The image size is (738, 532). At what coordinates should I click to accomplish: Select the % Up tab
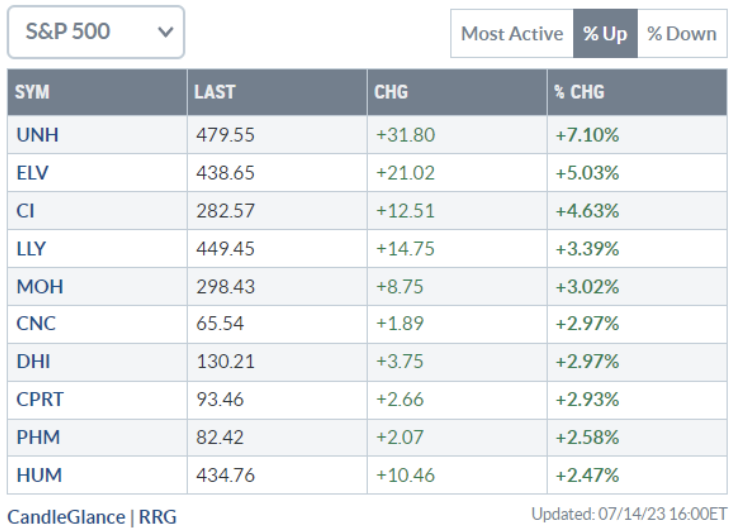pos(605,34)
